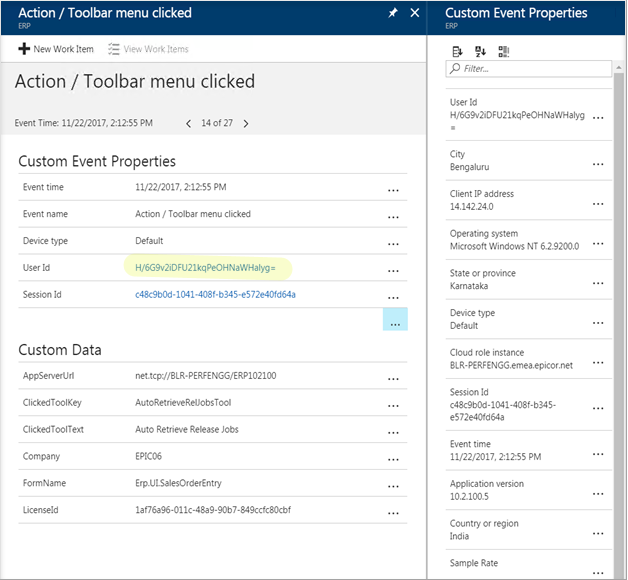The width and height of the screenshot is (628, 580).
Task: Open ellipsis for Application version
Action: (x=598, y=494)
